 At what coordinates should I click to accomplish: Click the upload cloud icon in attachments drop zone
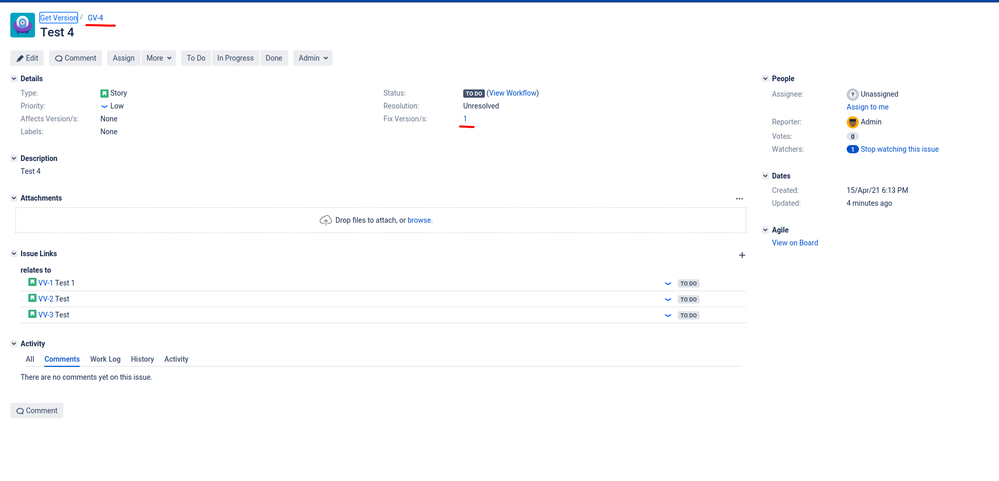(326, 220)
